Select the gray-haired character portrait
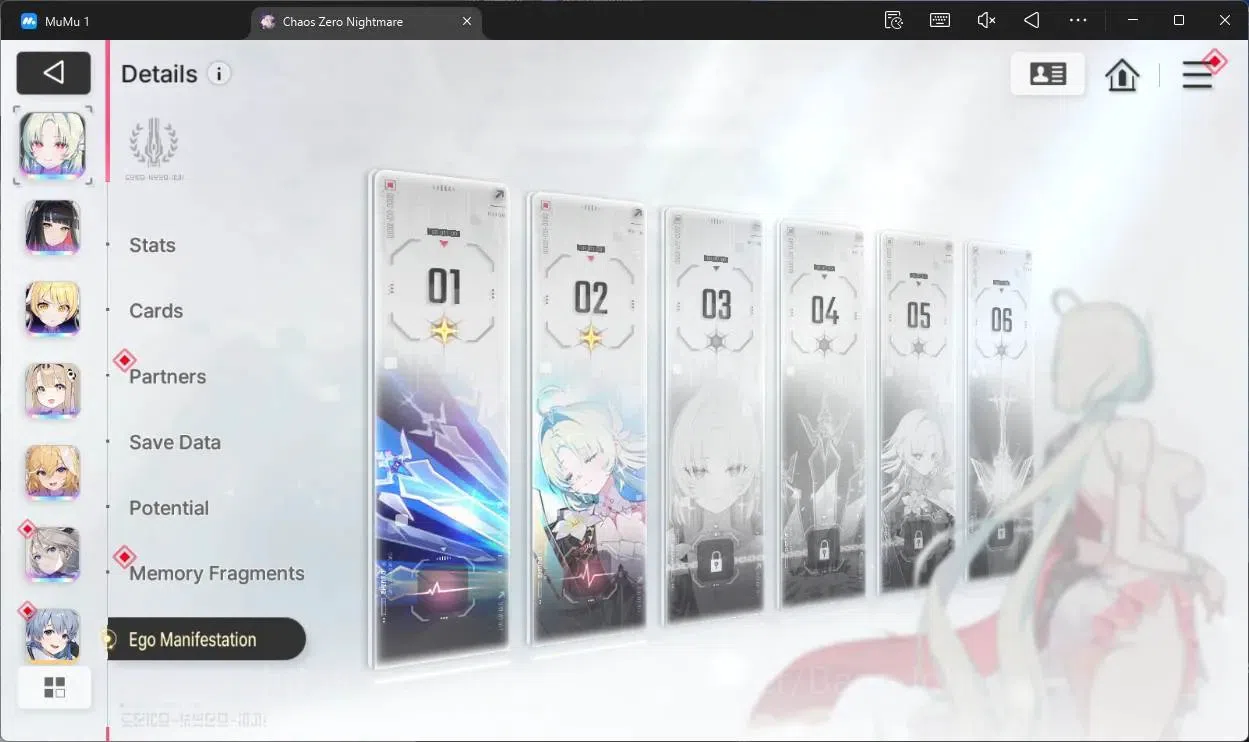This screenshot has width=1249, height=742. 53,554
